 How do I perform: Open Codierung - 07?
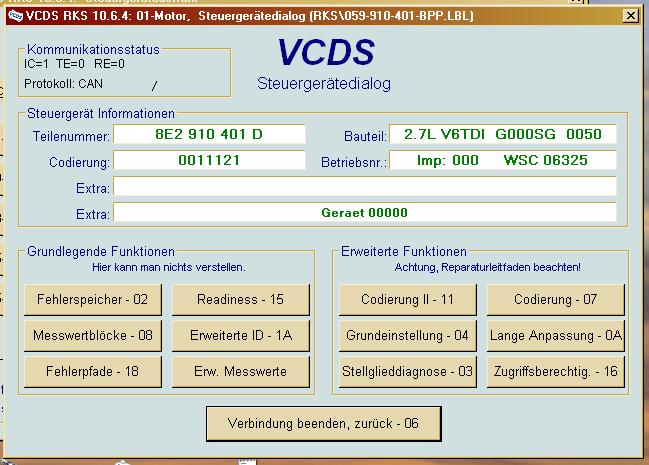(555, 299)
